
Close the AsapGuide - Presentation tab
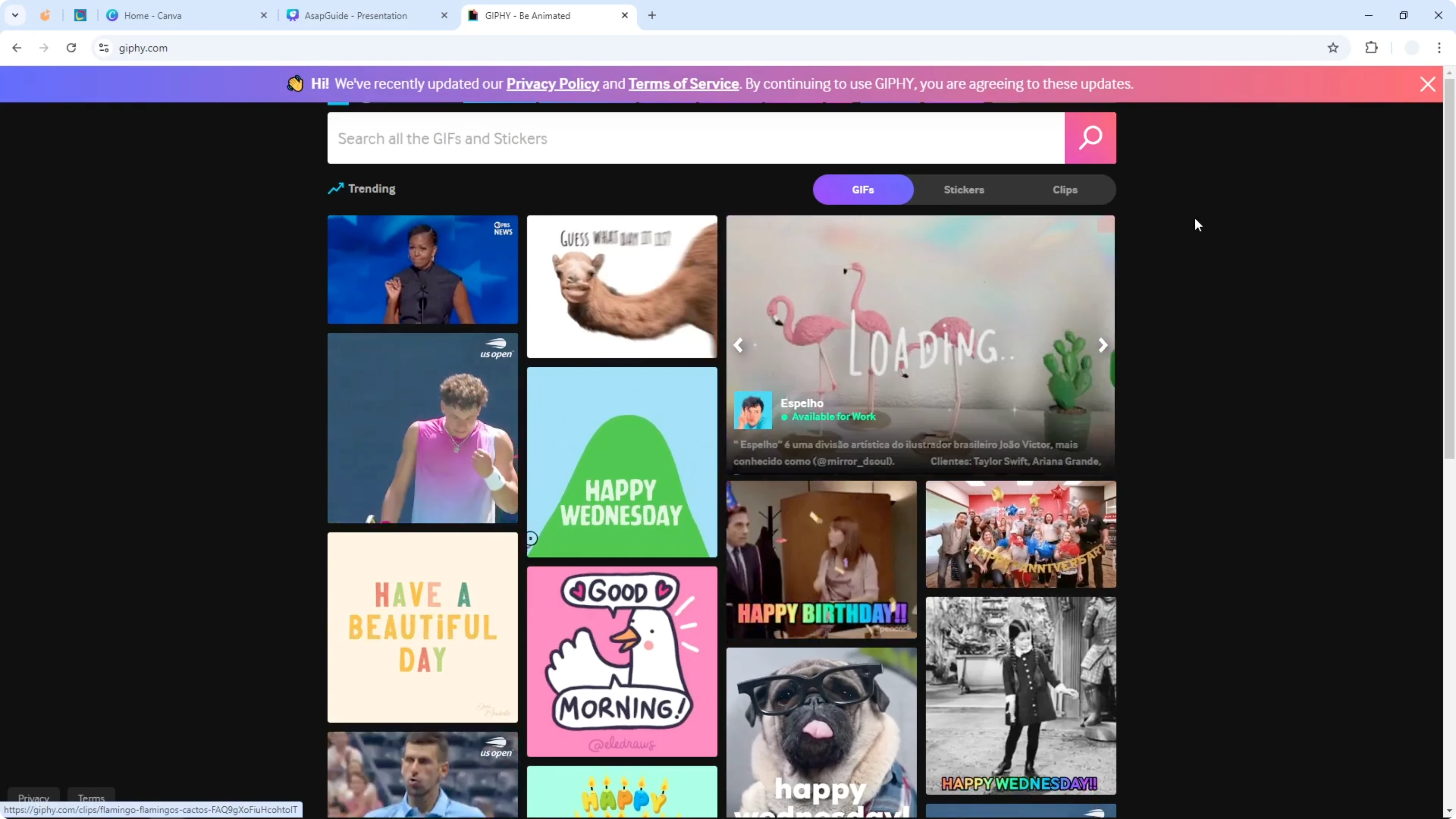coord(444,15)
